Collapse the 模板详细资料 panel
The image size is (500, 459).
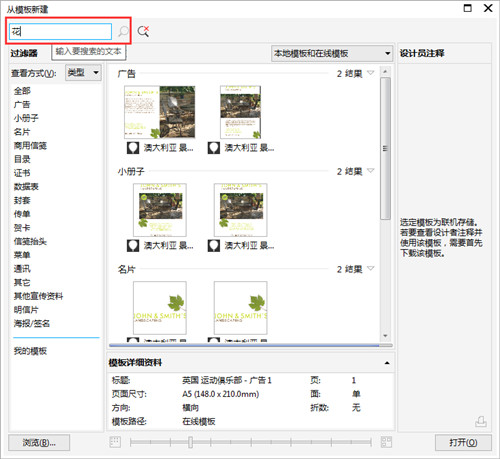coord(387,363)
